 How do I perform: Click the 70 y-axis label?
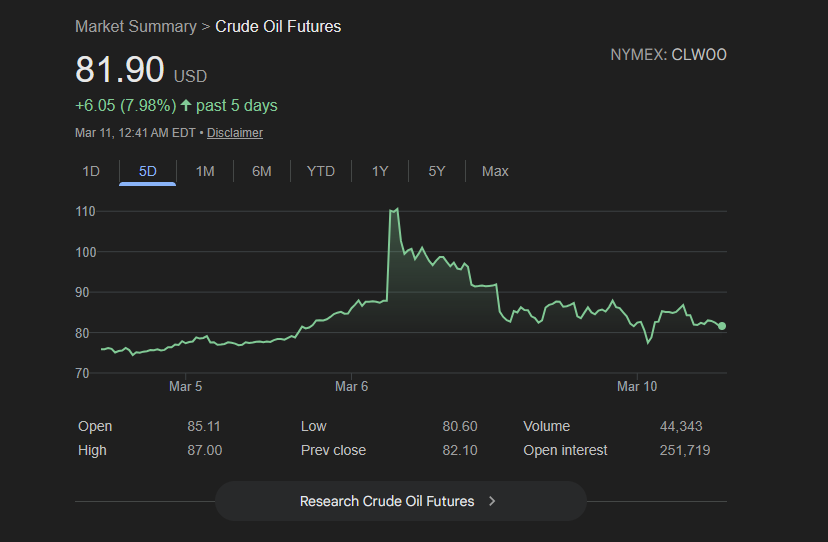click(82, 373)
